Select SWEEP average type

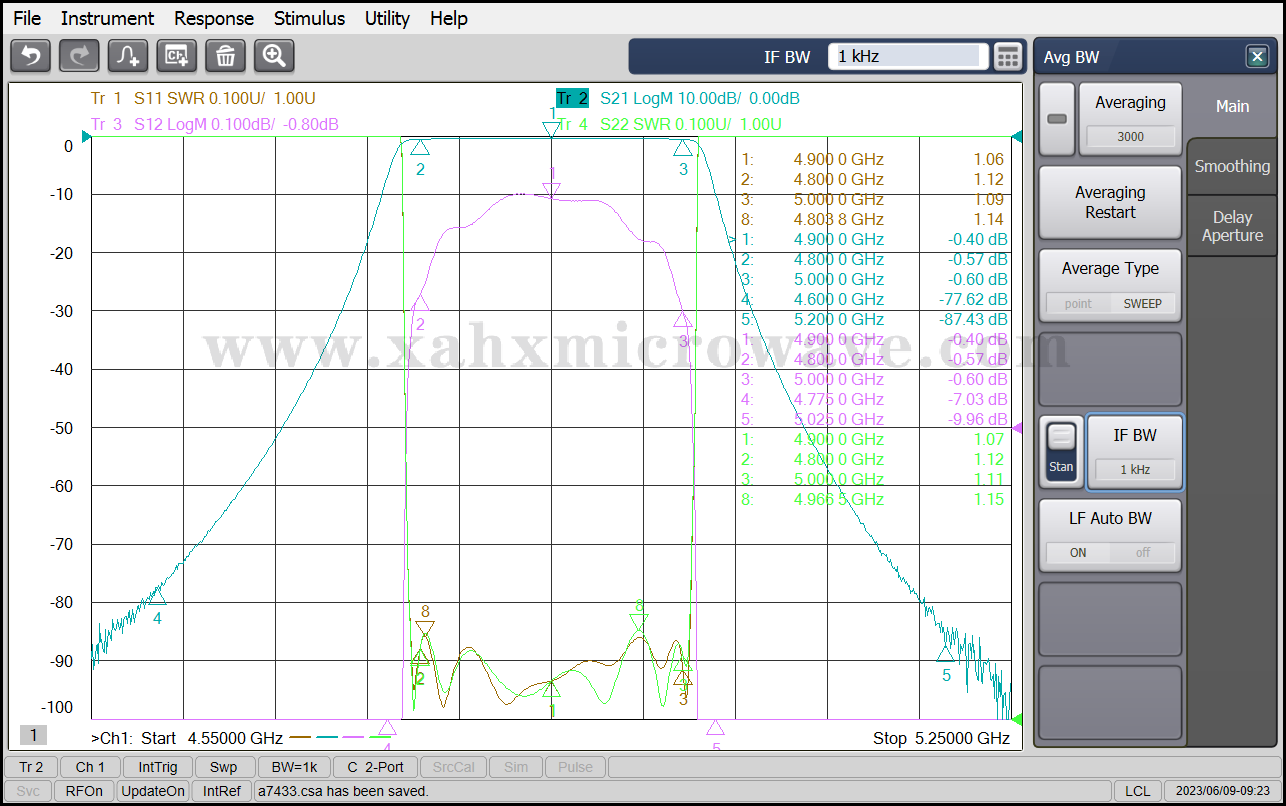click(1142, 303)
